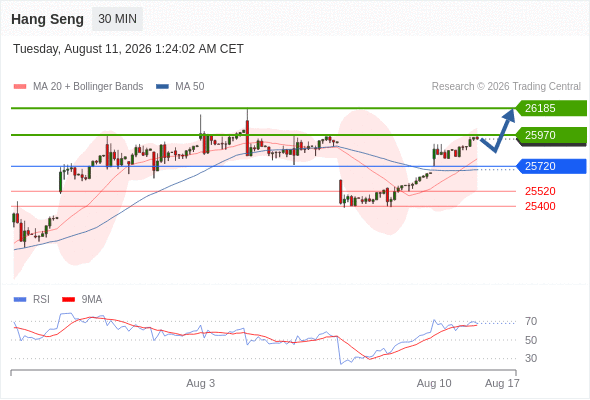Click the Hang Seng title
Viewport: 590px width, 400px height.
[x=47, y=19]
